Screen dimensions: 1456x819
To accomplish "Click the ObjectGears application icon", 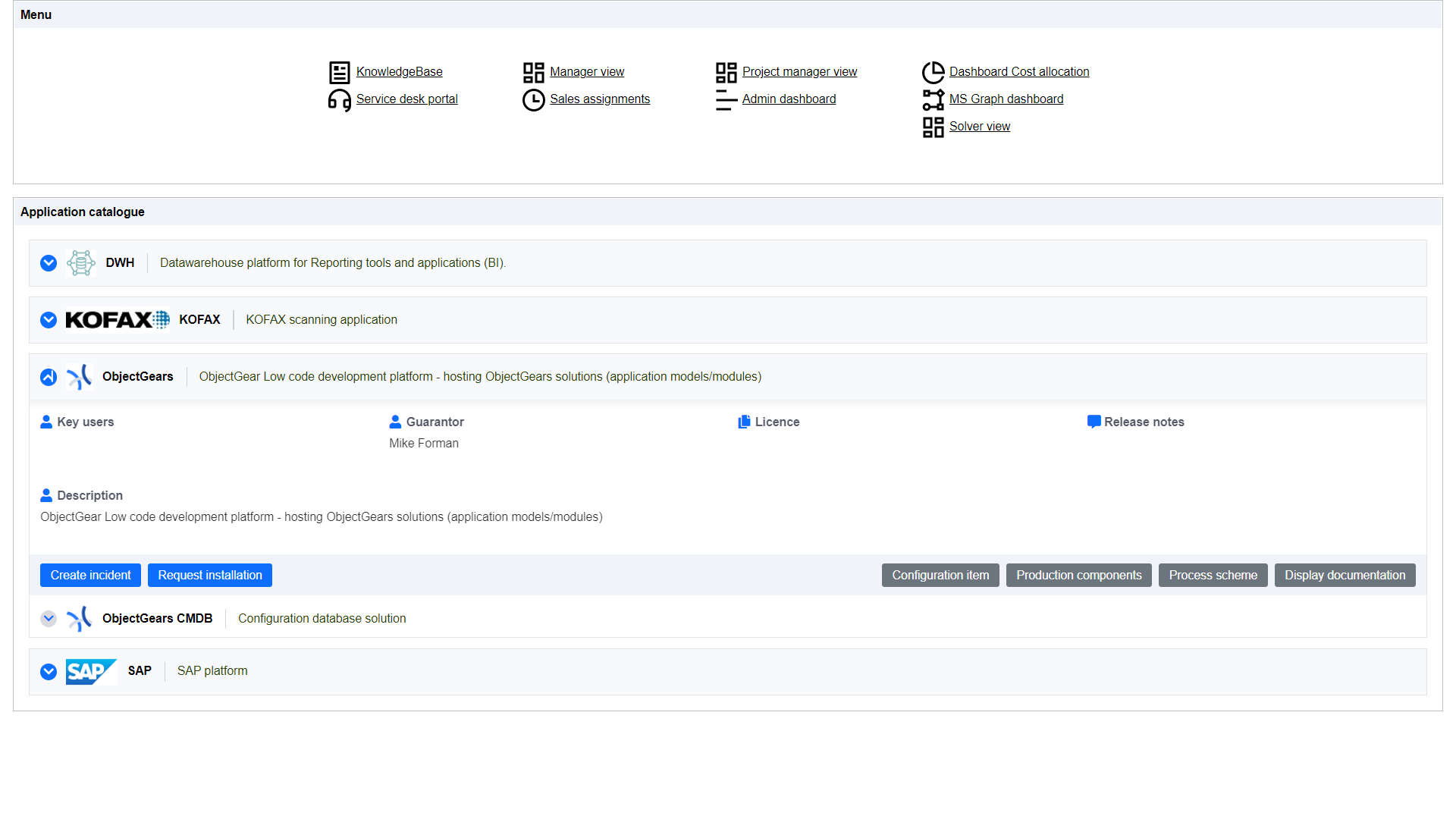I will click(x=79, y=376).
